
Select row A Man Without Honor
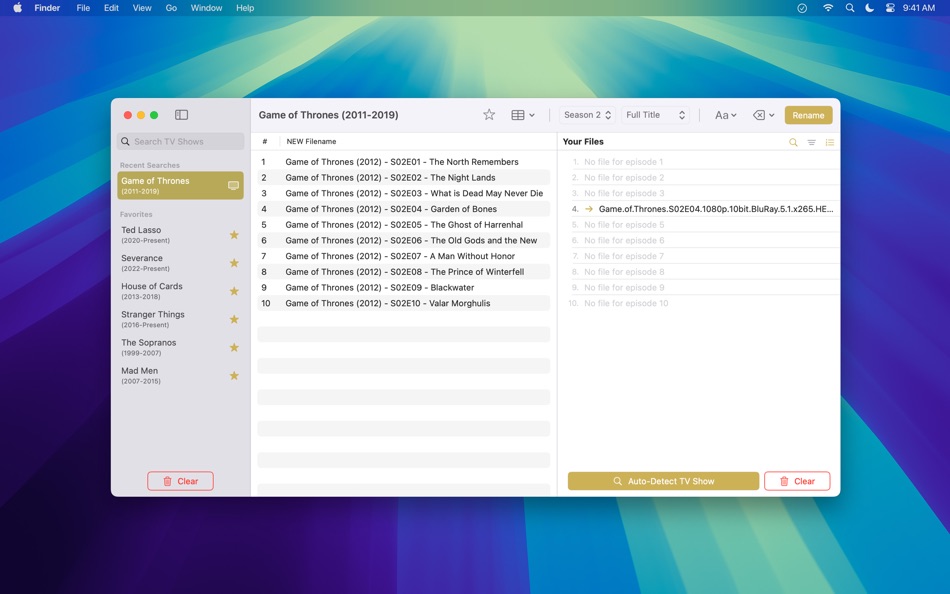pos(404,256)
